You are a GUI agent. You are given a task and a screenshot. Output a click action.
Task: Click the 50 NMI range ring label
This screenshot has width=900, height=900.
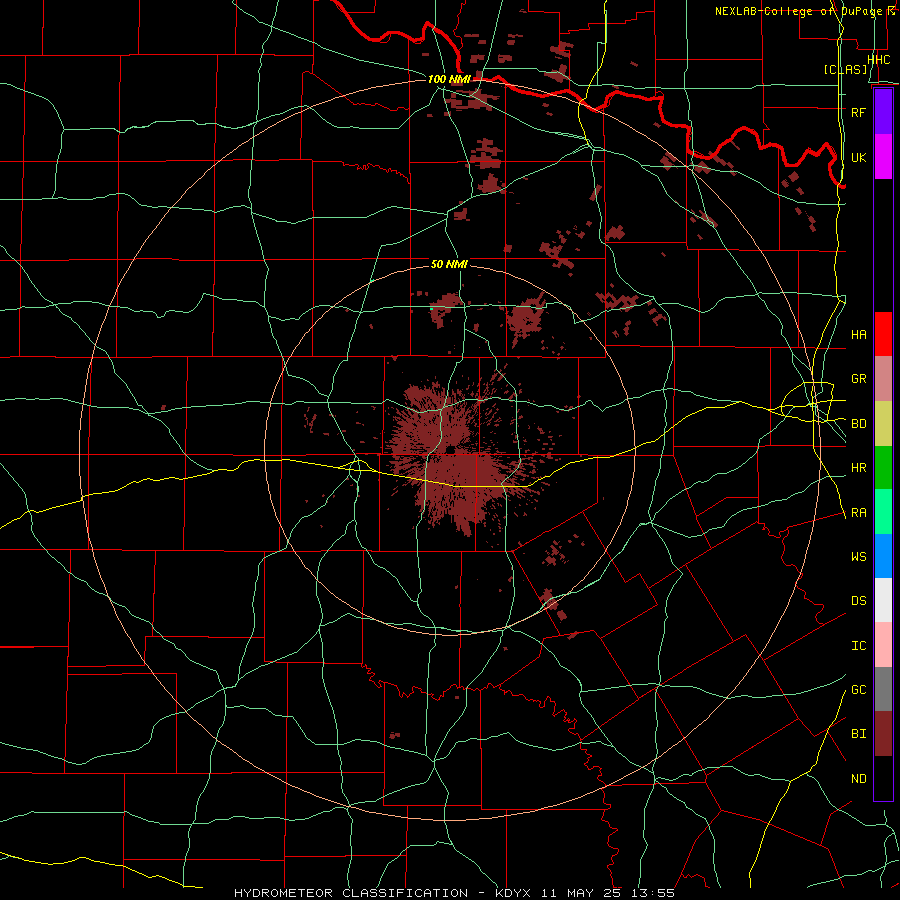click(449, 264)
